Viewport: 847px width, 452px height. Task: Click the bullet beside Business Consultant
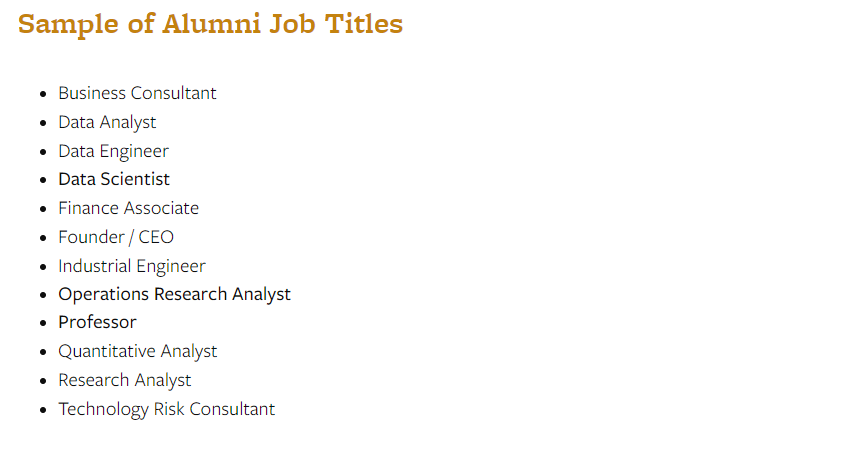[x=43, y=94]
